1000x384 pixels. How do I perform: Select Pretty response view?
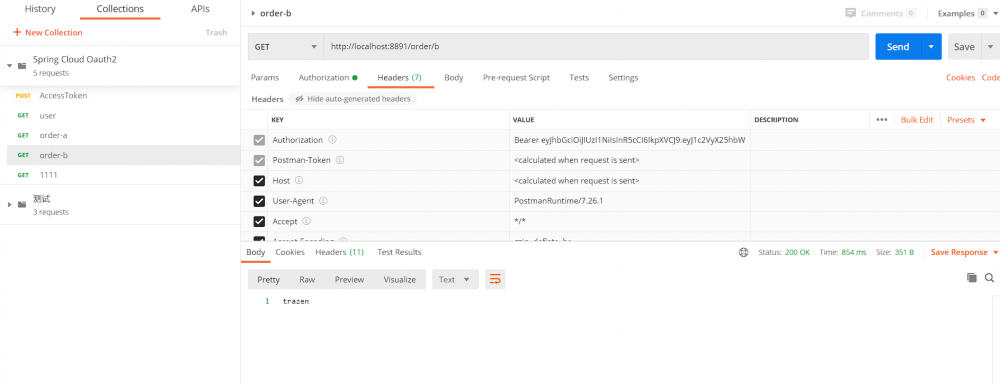(x=268, y=279)
